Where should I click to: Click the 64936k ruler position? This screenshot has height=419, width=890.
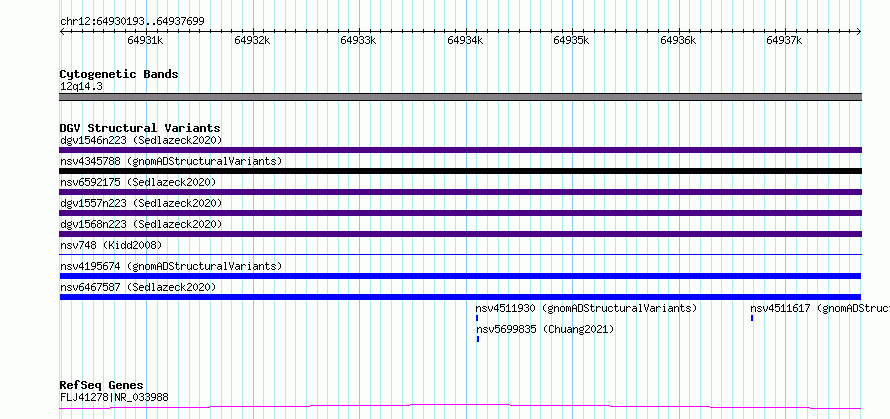678,40
